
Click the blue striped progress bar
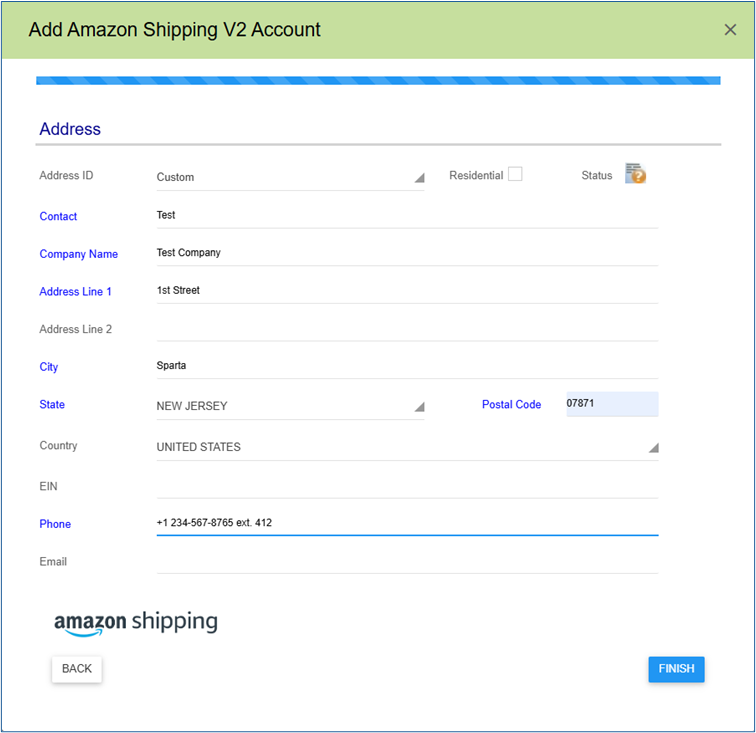click(378, 81)
